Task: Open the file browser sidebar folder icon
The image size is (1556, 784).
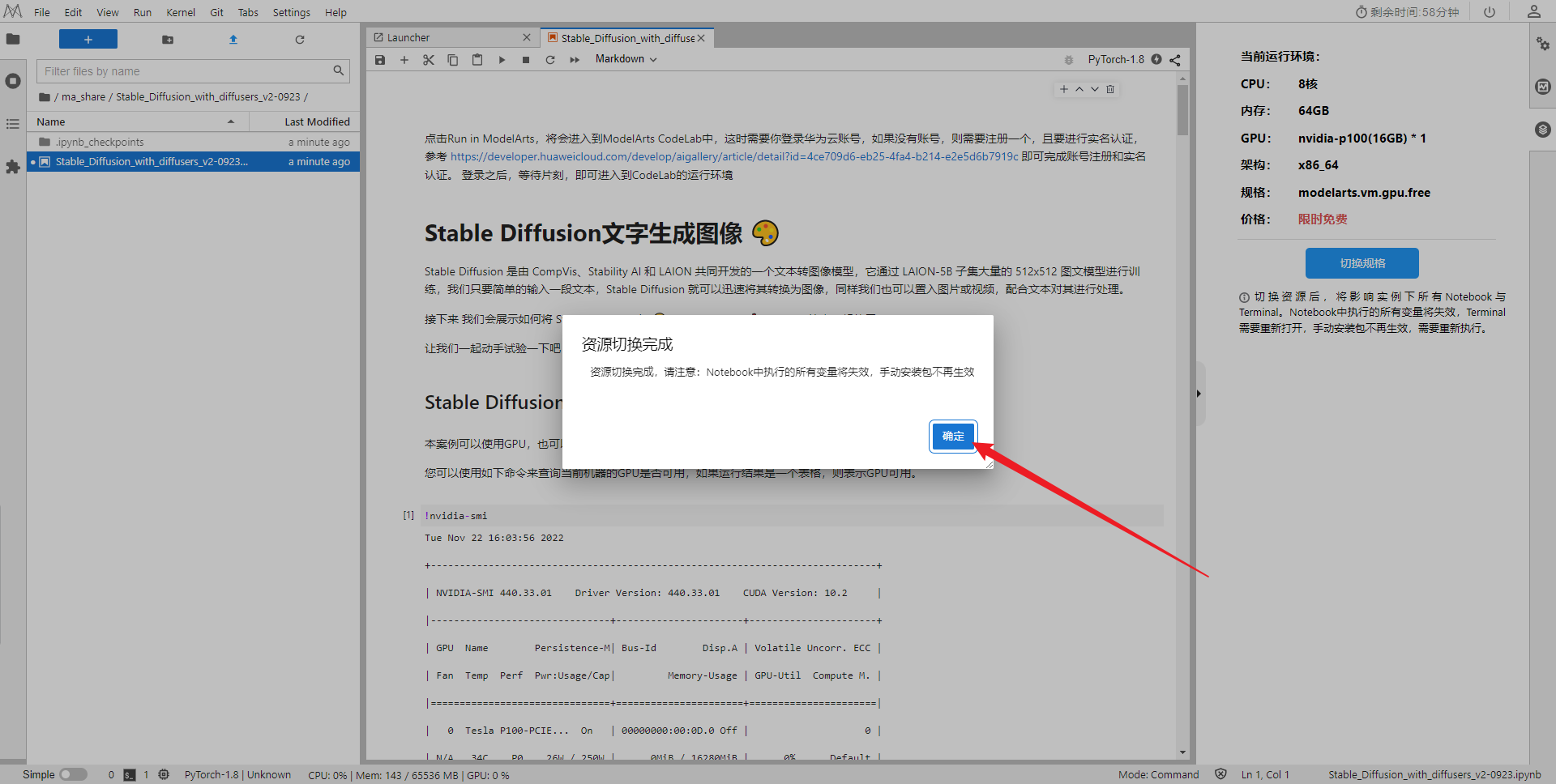Action: pos(13,39)
